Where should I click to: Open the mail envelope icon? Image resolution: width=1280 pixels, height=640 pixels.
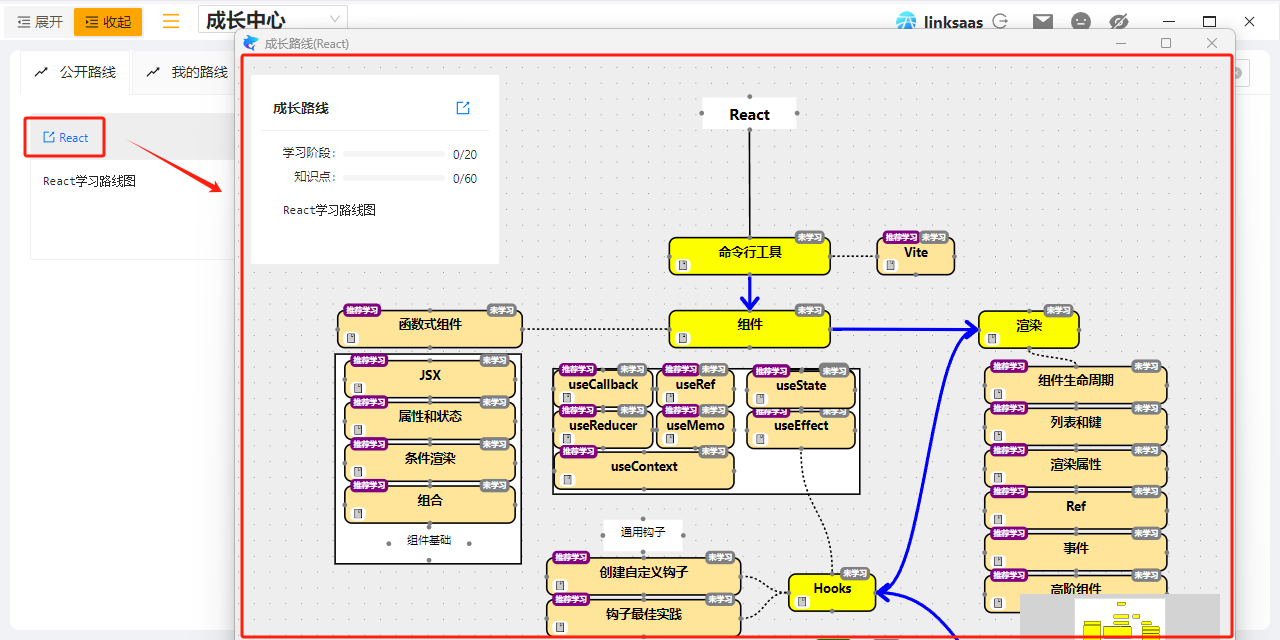(1043, 21)
